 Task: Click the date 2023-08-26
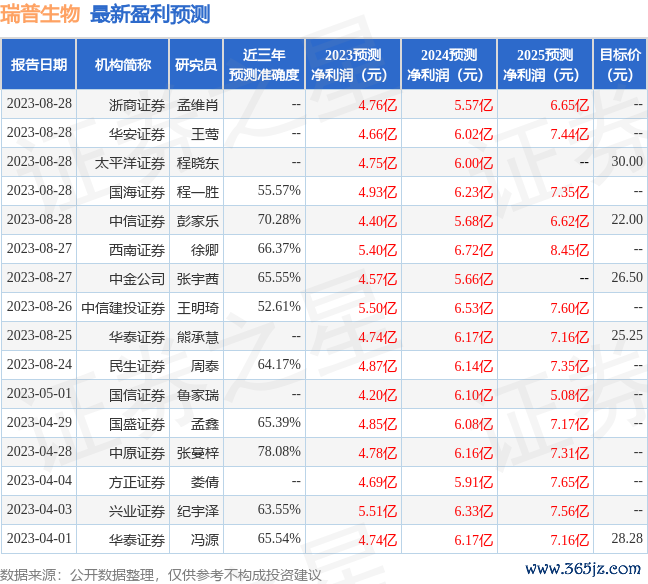39,306
